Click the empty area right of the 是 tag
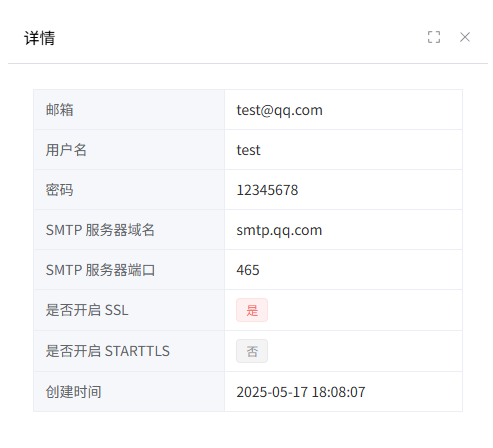 (x=365, y=310)
